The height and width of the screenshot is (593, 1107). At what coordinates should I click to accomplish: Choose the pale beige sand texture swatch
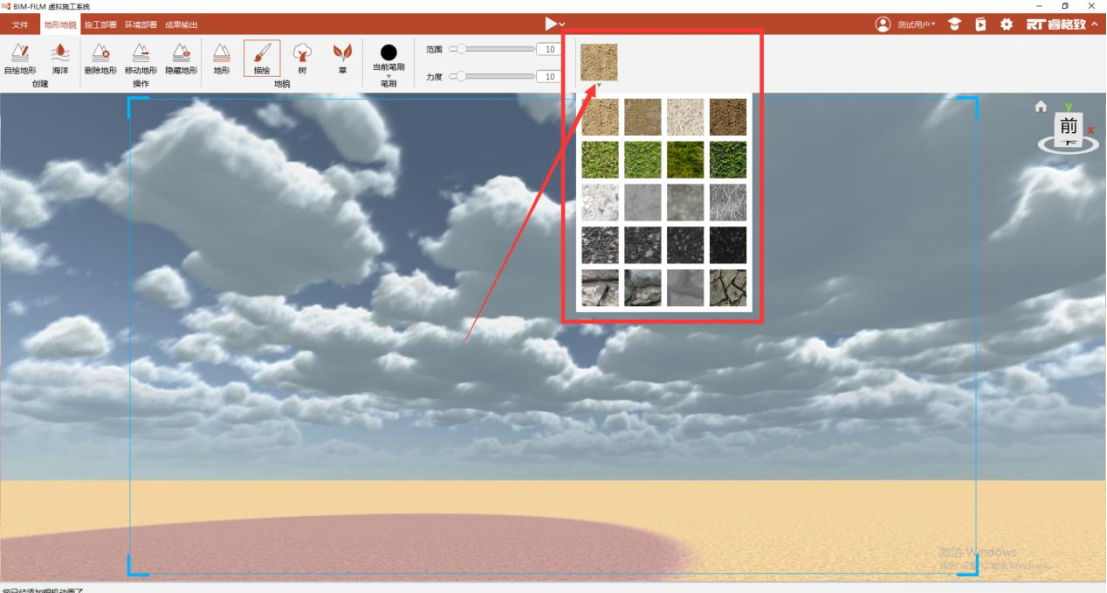click(x=685, y=117)
